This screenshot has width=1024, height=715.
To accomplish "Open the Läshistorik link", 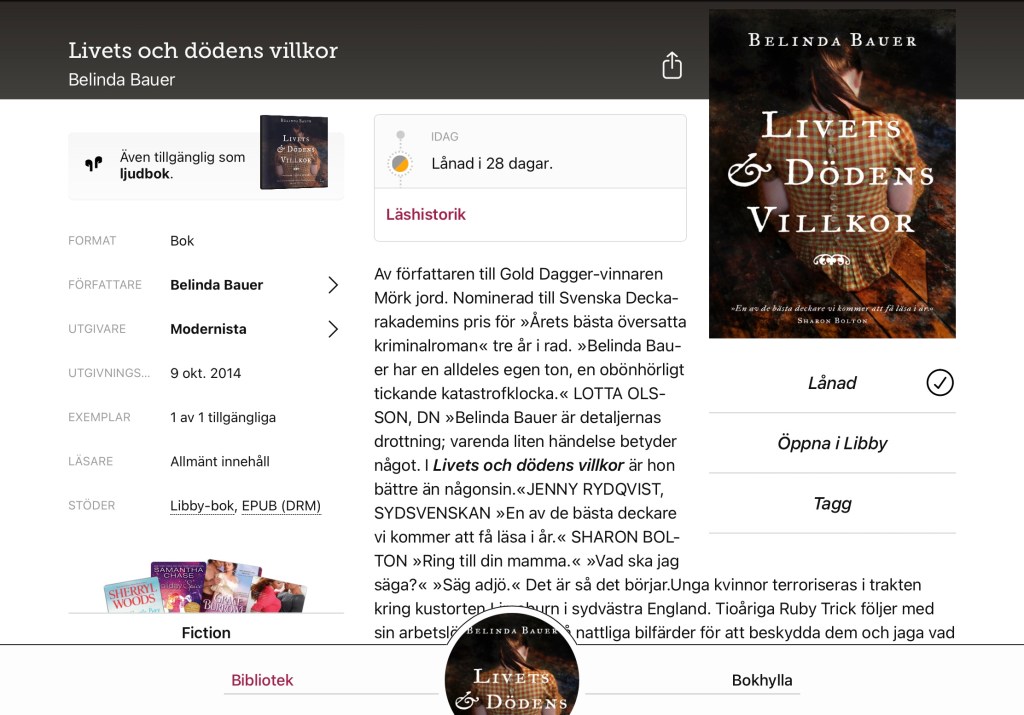I will (x=426, y=214).
